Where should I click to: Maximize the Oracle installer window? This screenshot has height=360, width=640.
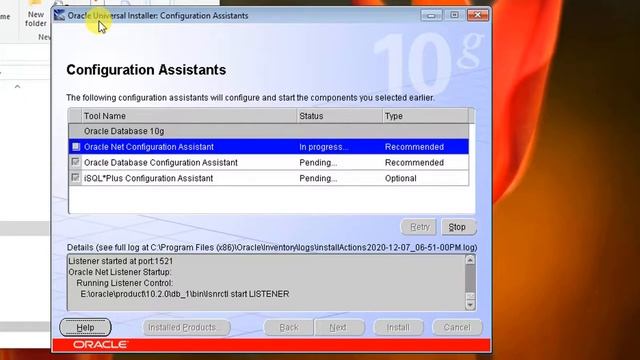tap(454, 15)
